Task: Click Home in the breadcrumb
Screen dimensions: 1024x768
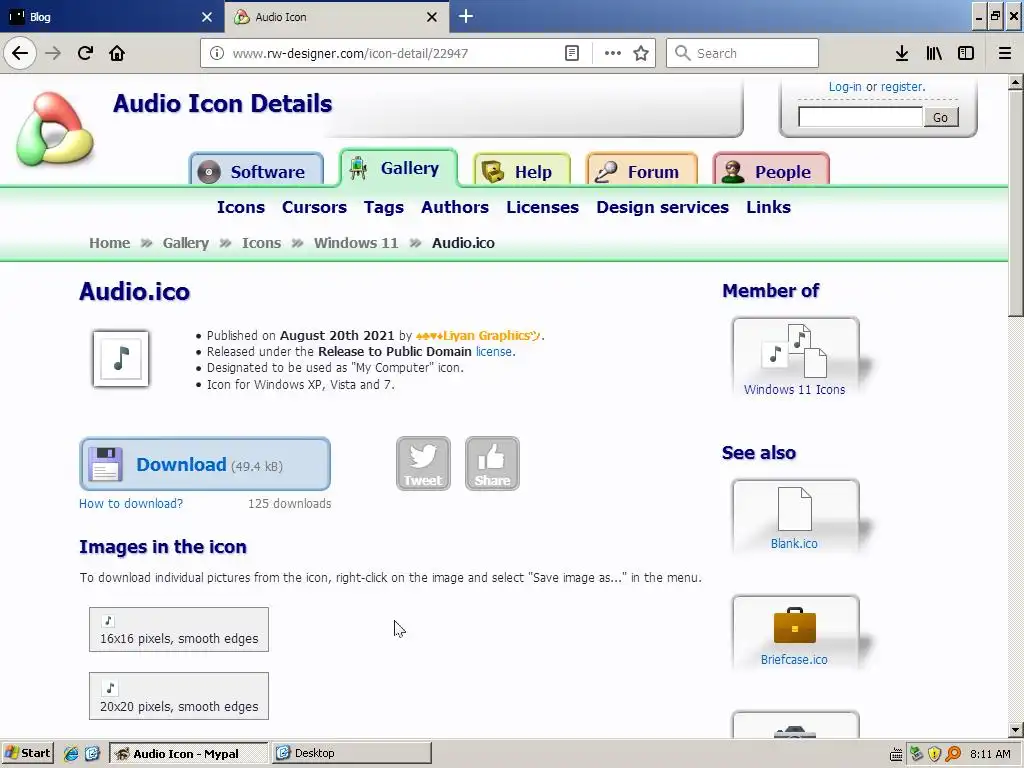Action: (110, 243)
